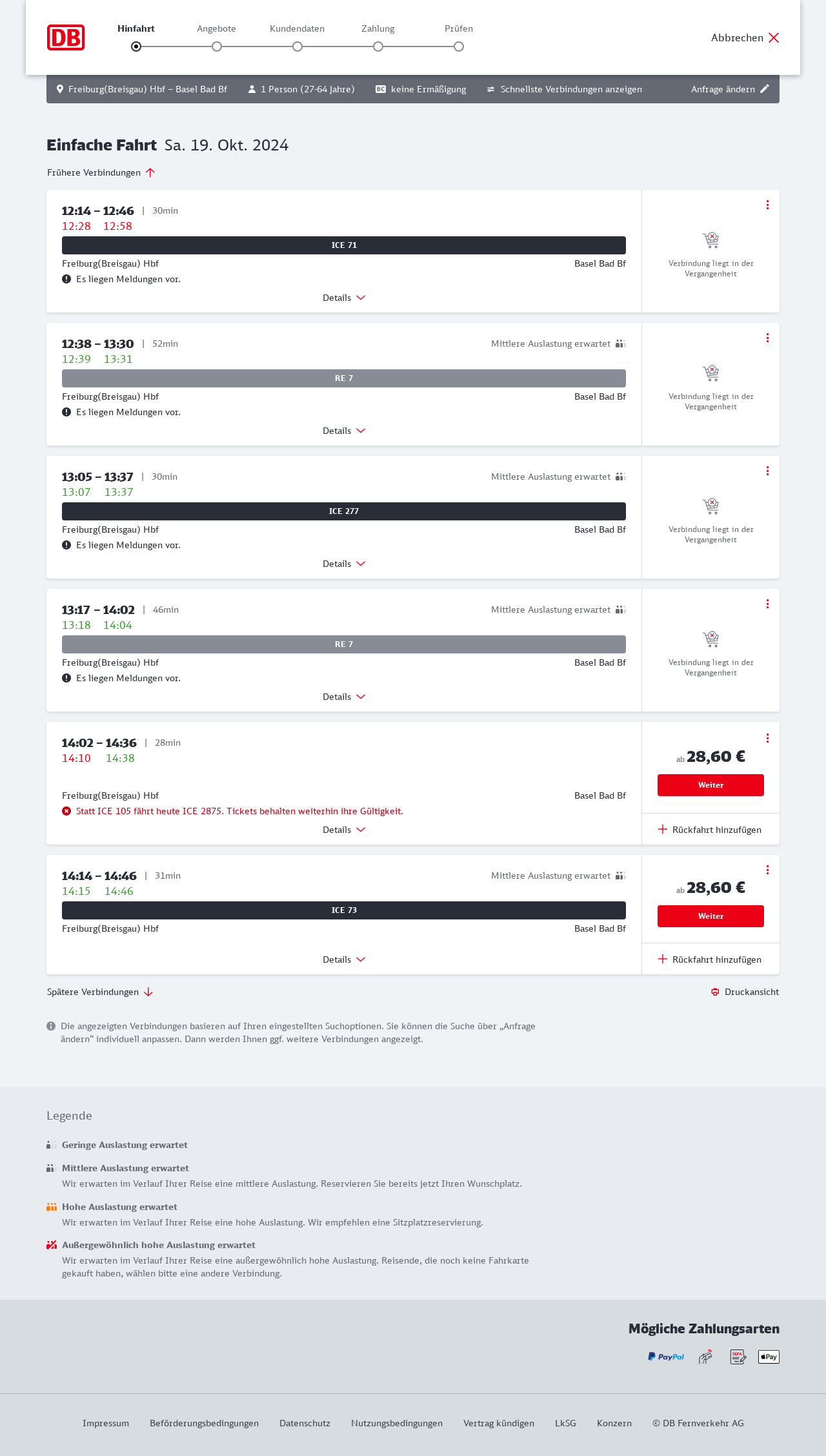Viewport: 826px width, 1456px height.
Task: Click printer icon for Druckansicht
Action: click(715, 992)
